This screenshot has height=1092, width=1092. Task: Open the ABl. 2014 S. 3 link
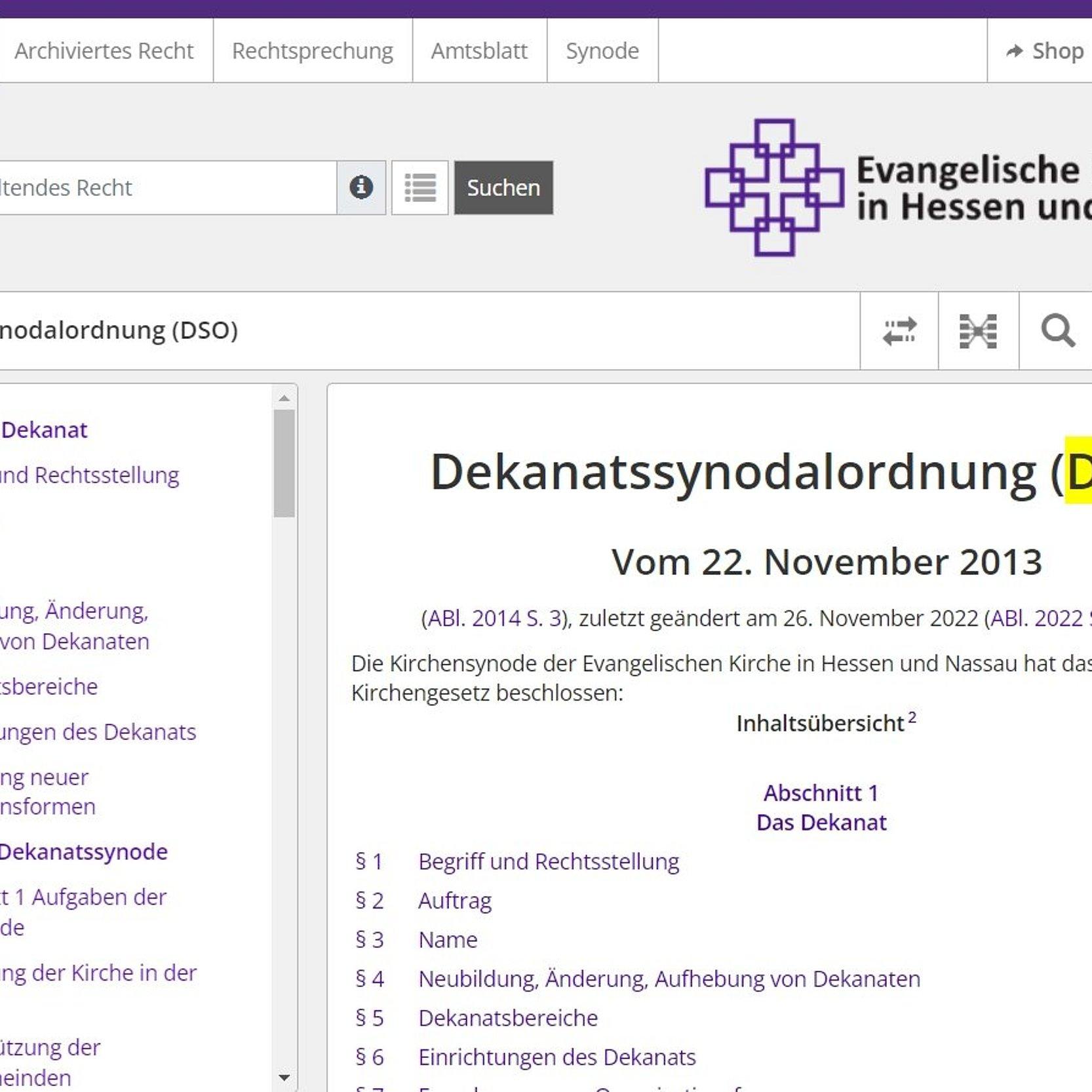(494, 618)
